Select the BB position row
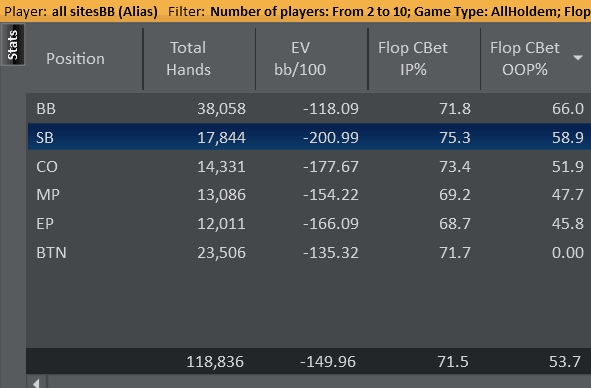Viewport: 591px width, 388px height. (309, 109)
